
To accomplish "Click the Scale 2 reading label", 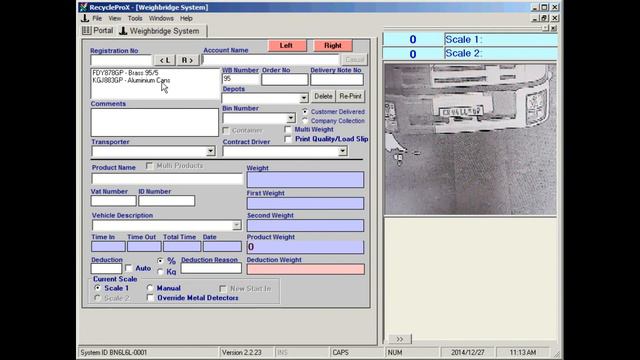I will pos(464,53).
